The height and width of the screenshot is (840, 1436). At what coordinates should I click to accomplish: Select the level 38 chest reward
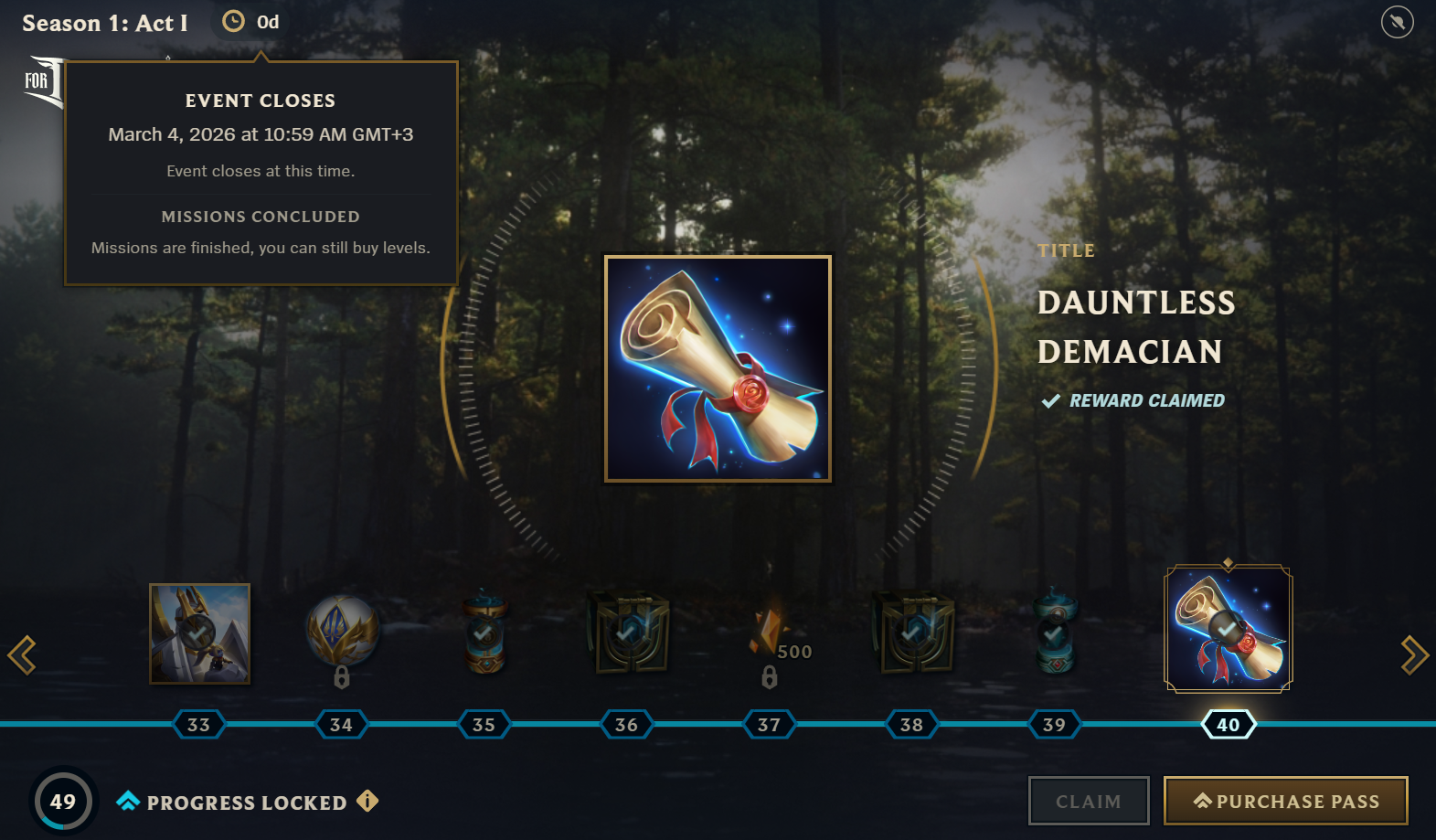[914, 632]
